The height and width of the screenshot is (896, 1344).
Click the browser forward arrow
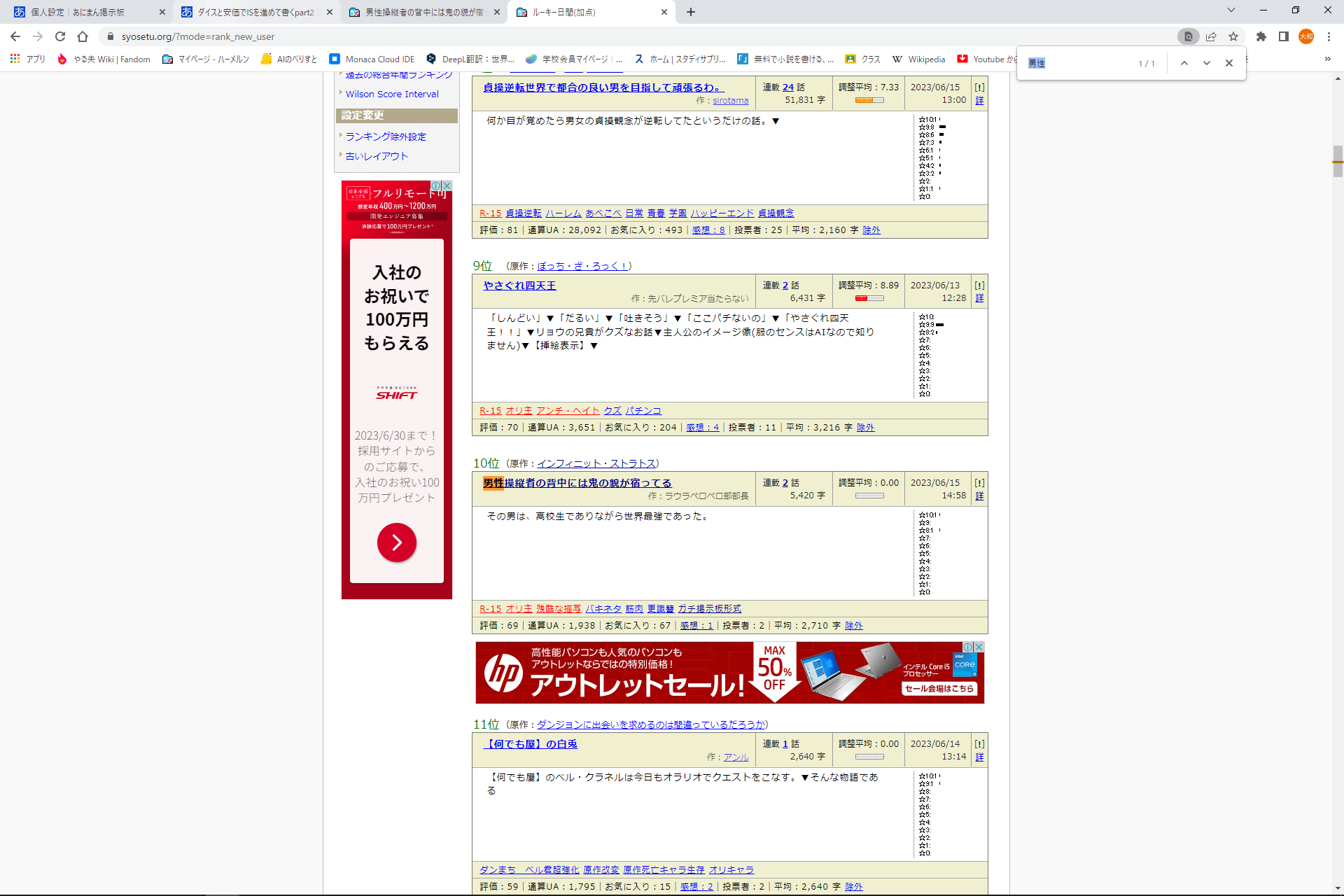click(x=38, y=36)
